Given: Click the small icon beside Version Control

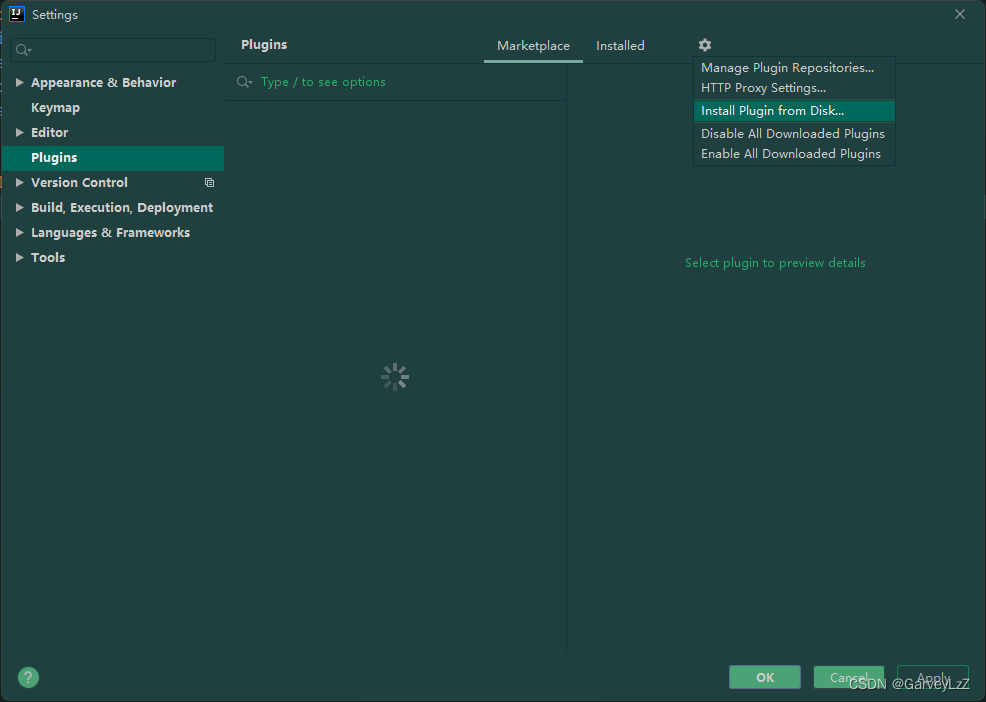Looking at the screenshot, I should (x=209, y=182).
